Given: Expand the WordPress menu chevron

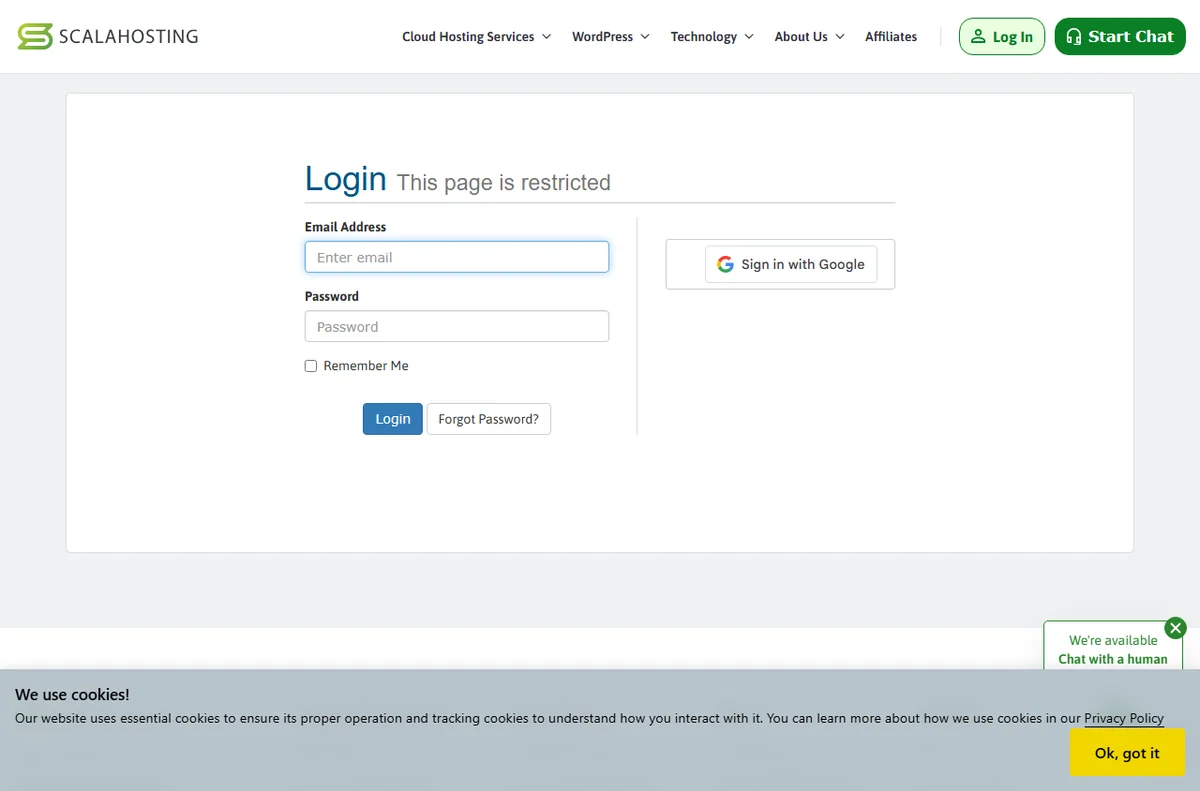Looking at the screenshot, I should (645, 37).
